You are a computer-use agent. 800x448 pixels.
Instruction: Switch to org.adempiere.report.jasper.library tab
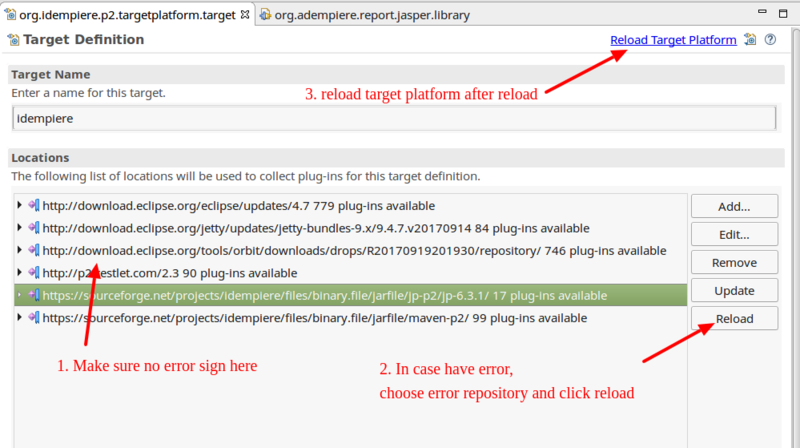(x=370, y=15)
